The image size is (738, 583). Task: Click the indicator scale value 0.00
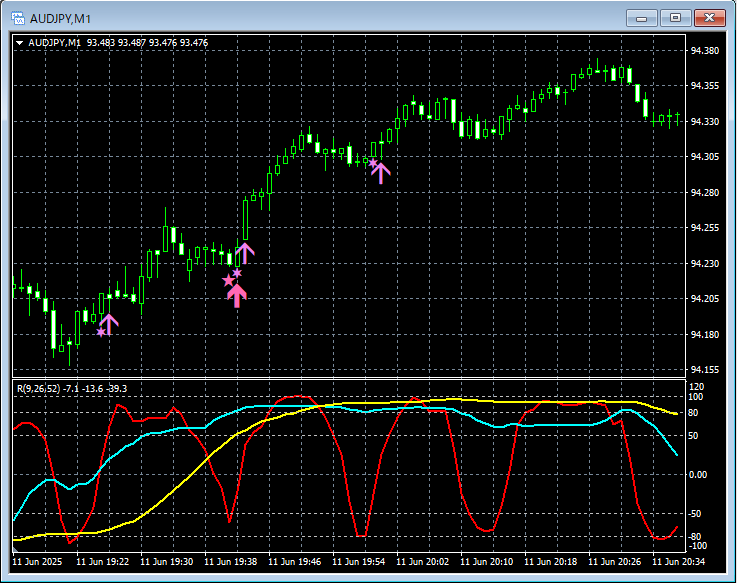pos(698,475)
